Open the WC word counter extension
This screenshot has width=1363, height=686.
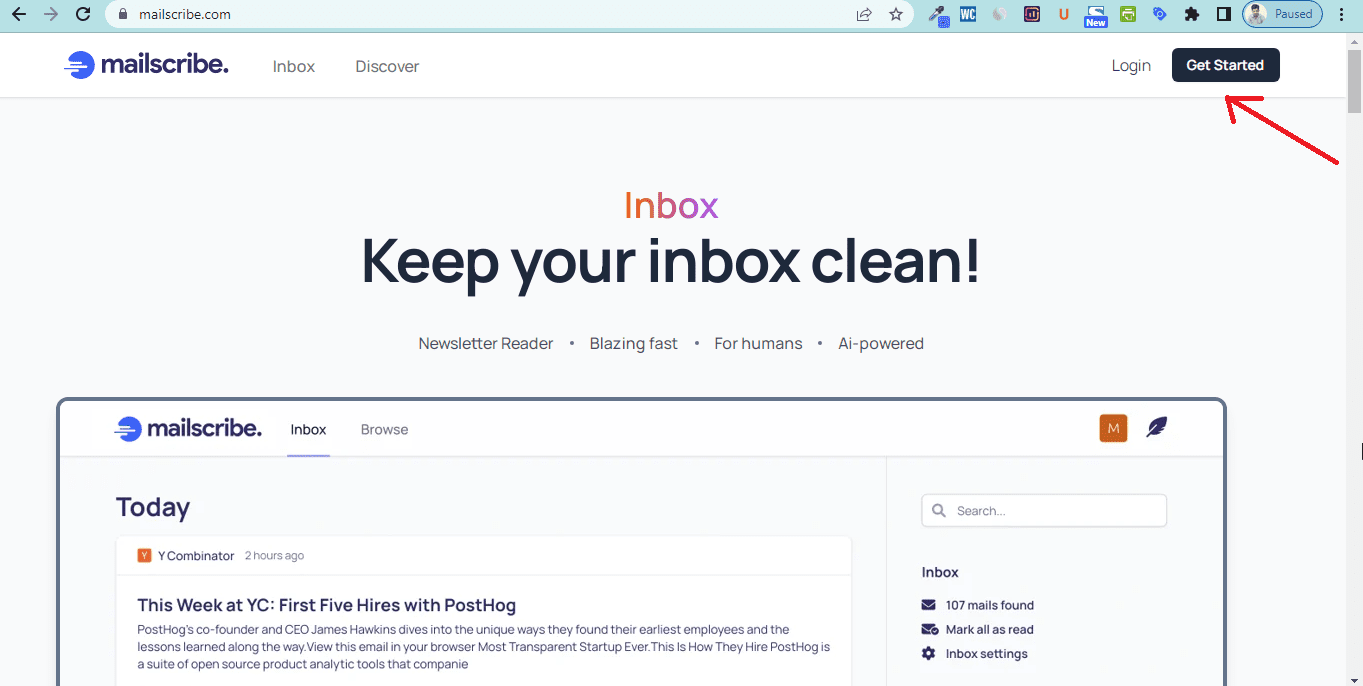click(x=968, y=14)
